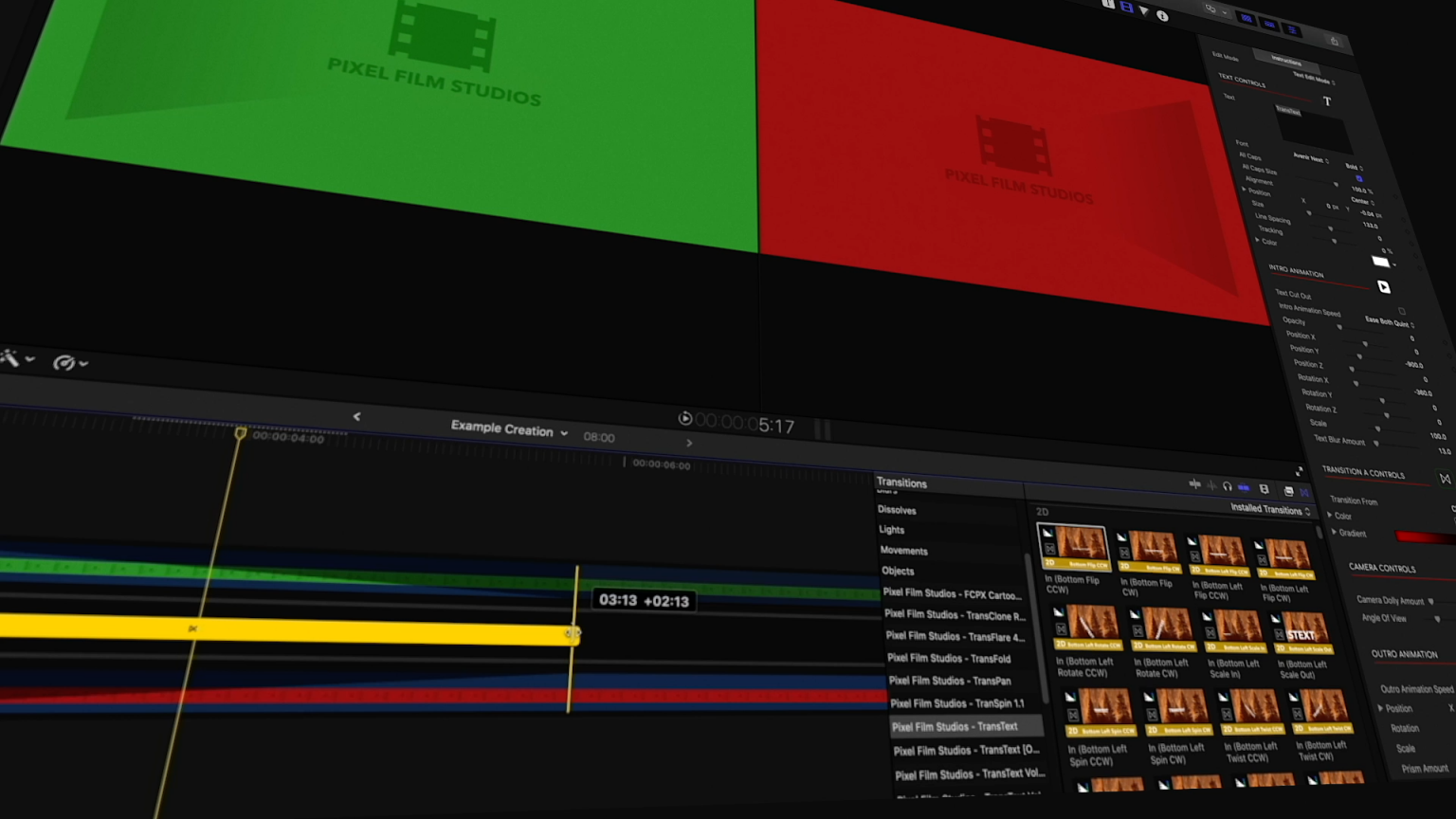
Task: Select Pixel Film Studios - FCPX Cartoo... category
Action: pyautogui.click(x=952, y=594)
